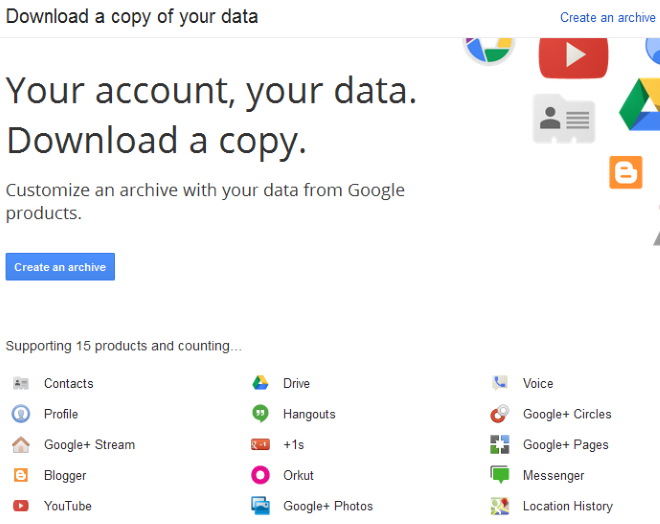The height and width of the screenshot is (524, 660).
Task: Click the large orange Blogger logo graphic
Action: coord(626,172)
